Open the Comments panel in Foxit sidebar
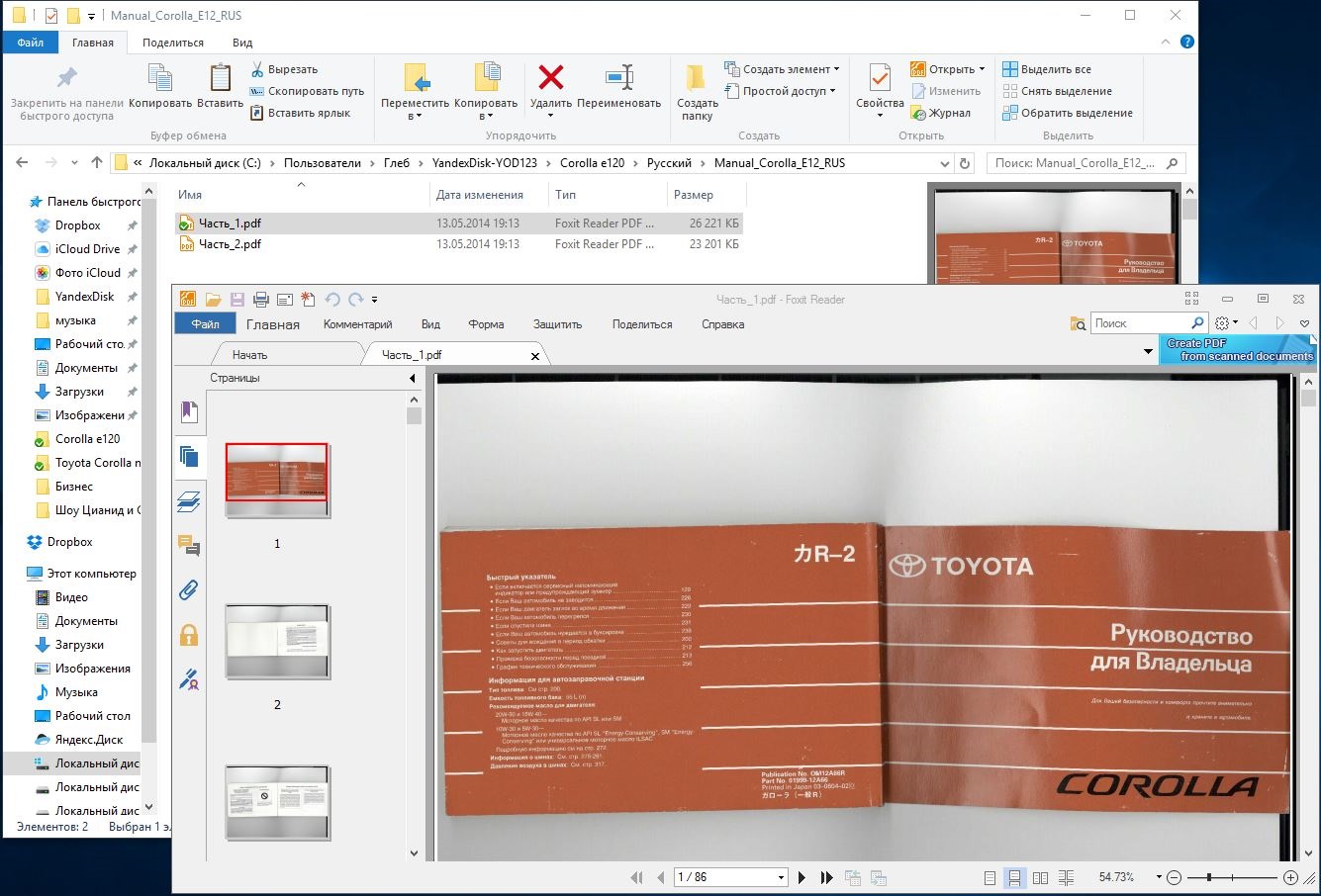 click(189, 545)
